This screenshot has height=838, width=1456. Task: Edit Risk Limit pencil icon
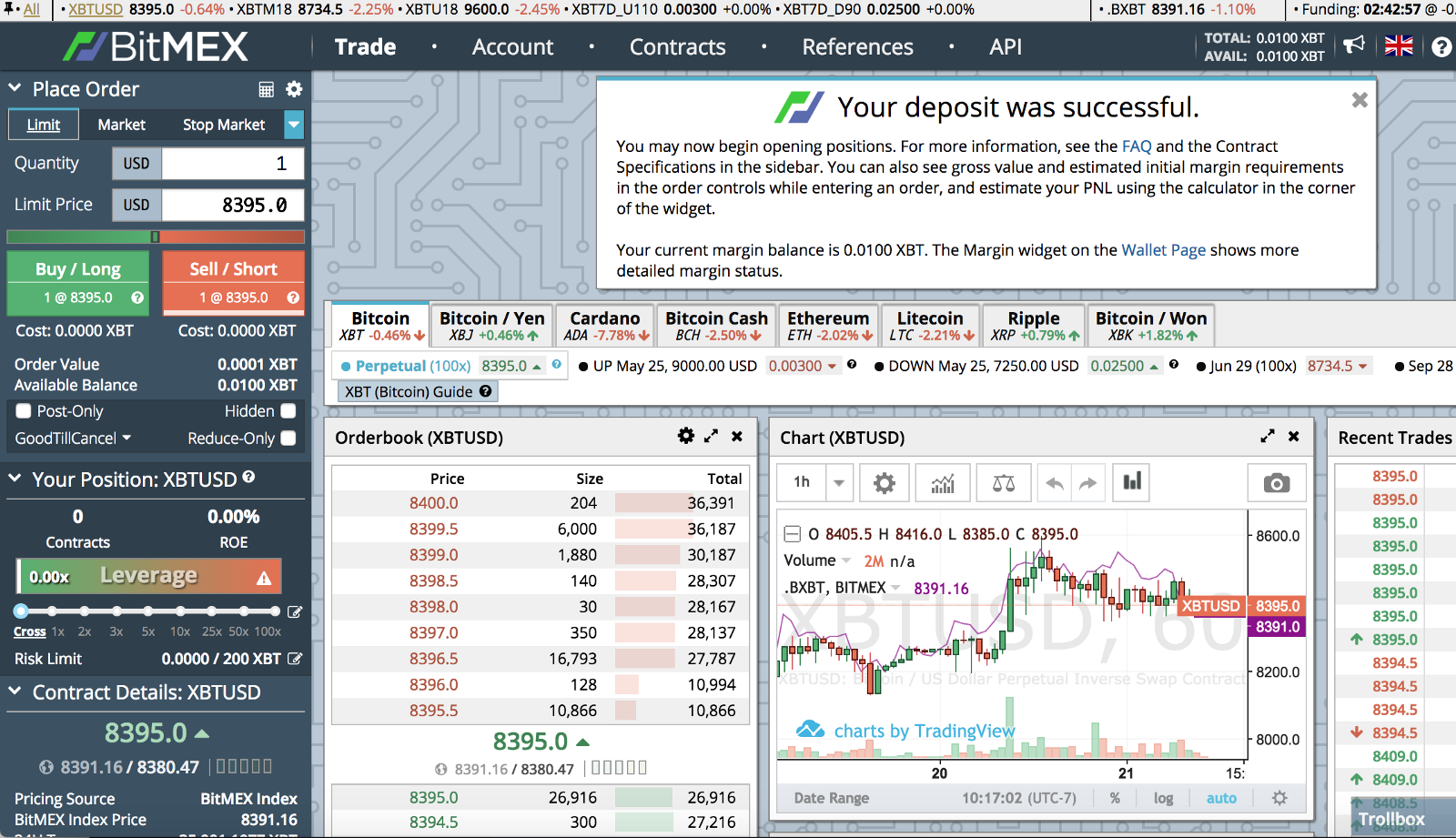pos(295,658)
